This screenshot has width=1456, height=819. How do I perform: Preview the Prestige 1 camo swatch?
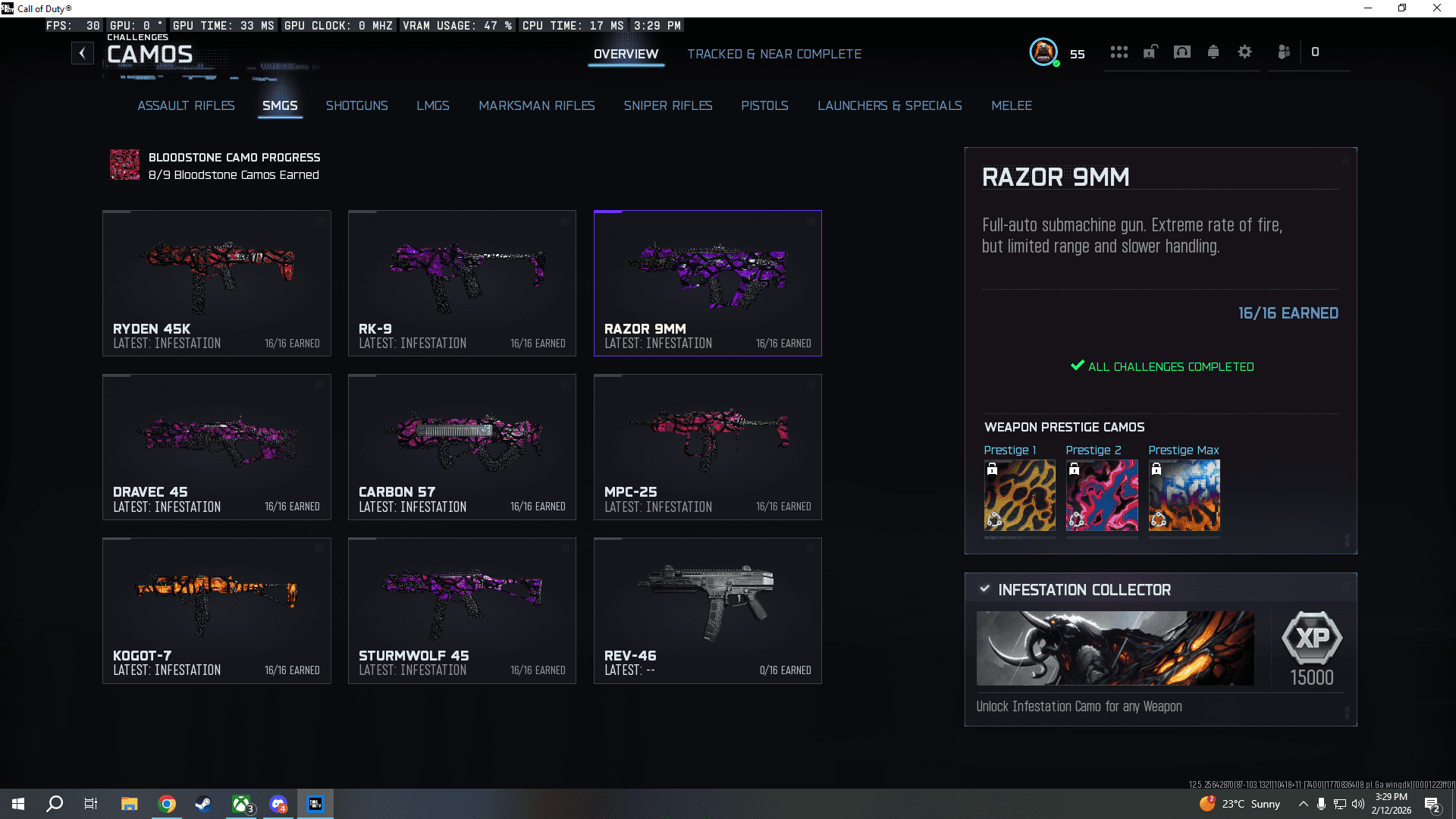[1019, 495]
